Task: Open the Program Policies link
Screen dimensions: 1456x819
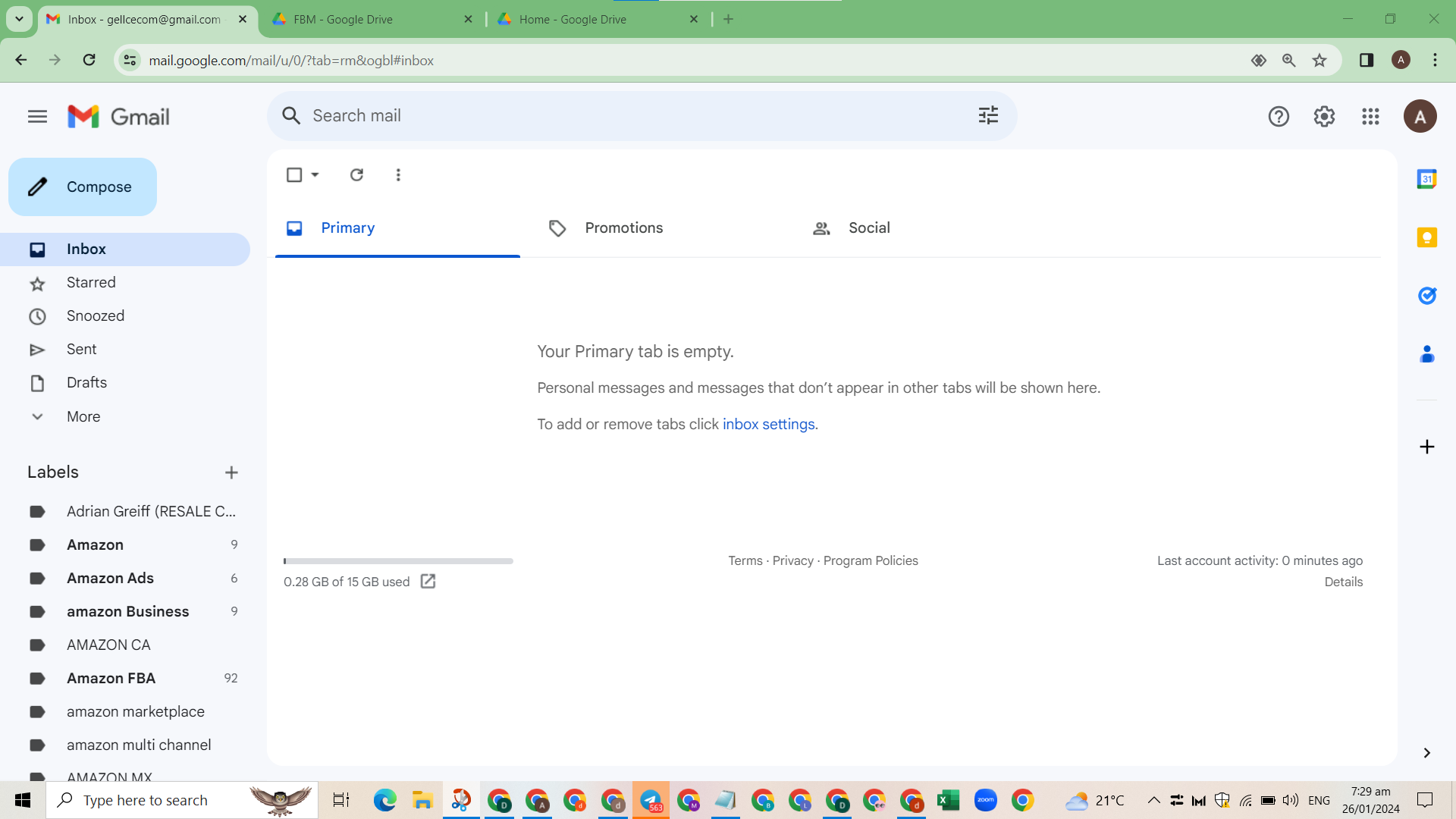Action: 871,560
